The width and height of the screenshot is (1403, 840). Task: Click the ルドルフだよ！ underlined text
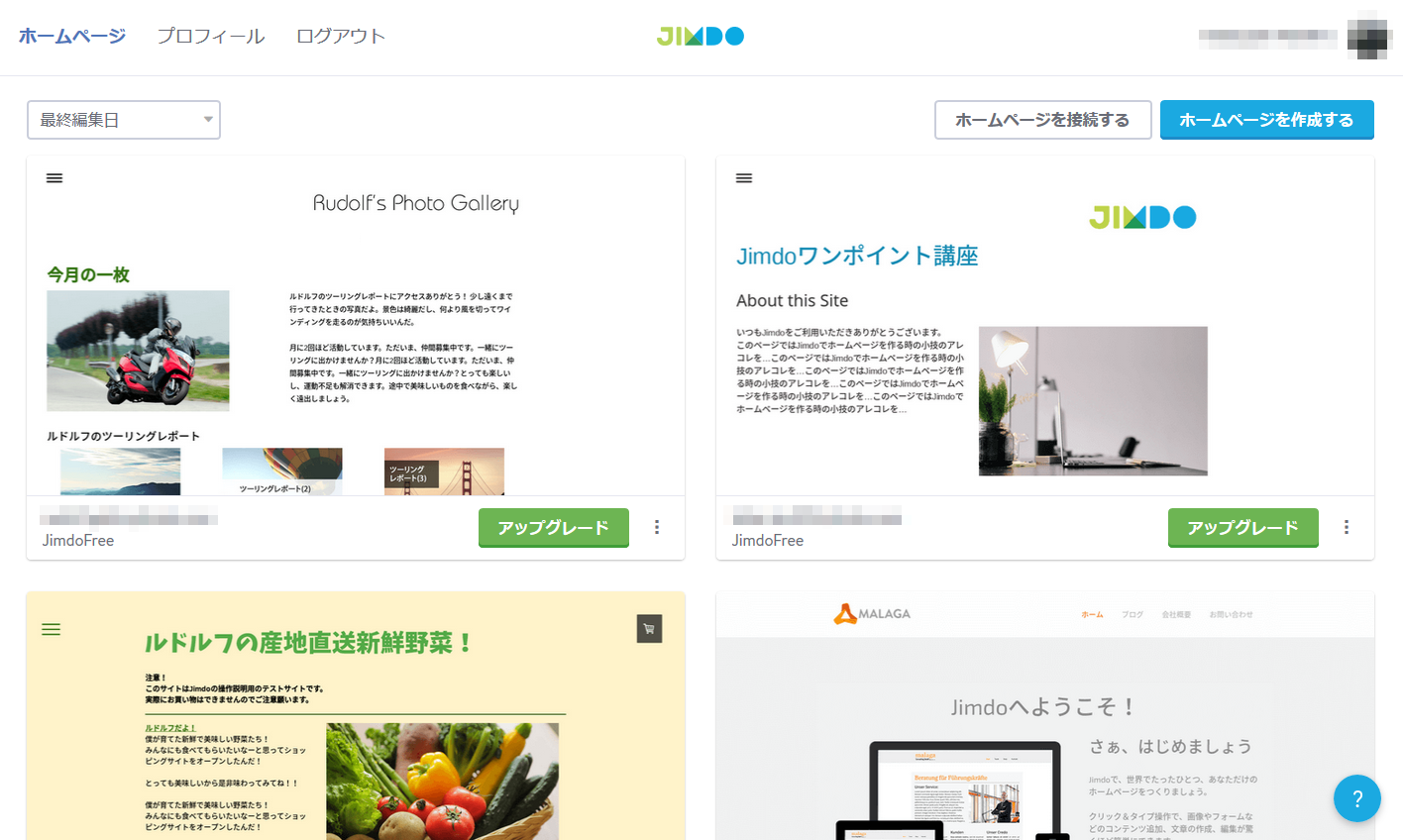tap(170, 728)
